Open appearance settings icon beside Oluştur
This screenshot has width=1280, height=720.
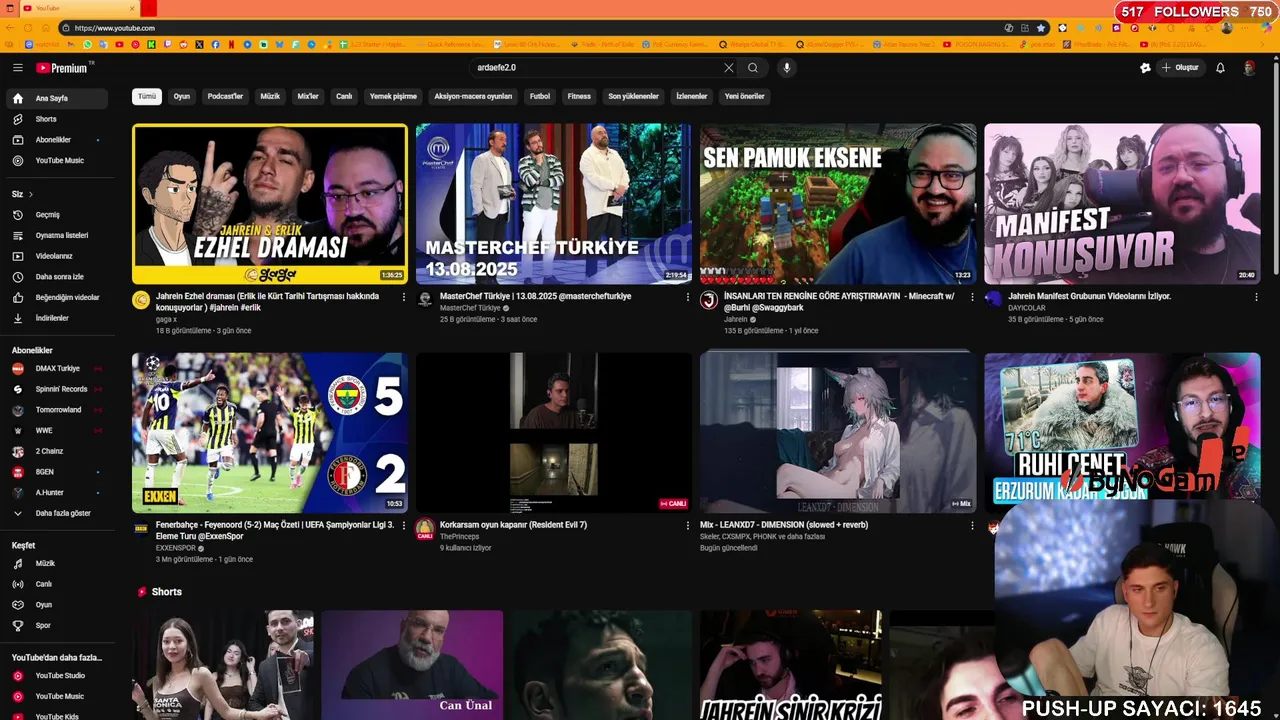point(1145,68)
